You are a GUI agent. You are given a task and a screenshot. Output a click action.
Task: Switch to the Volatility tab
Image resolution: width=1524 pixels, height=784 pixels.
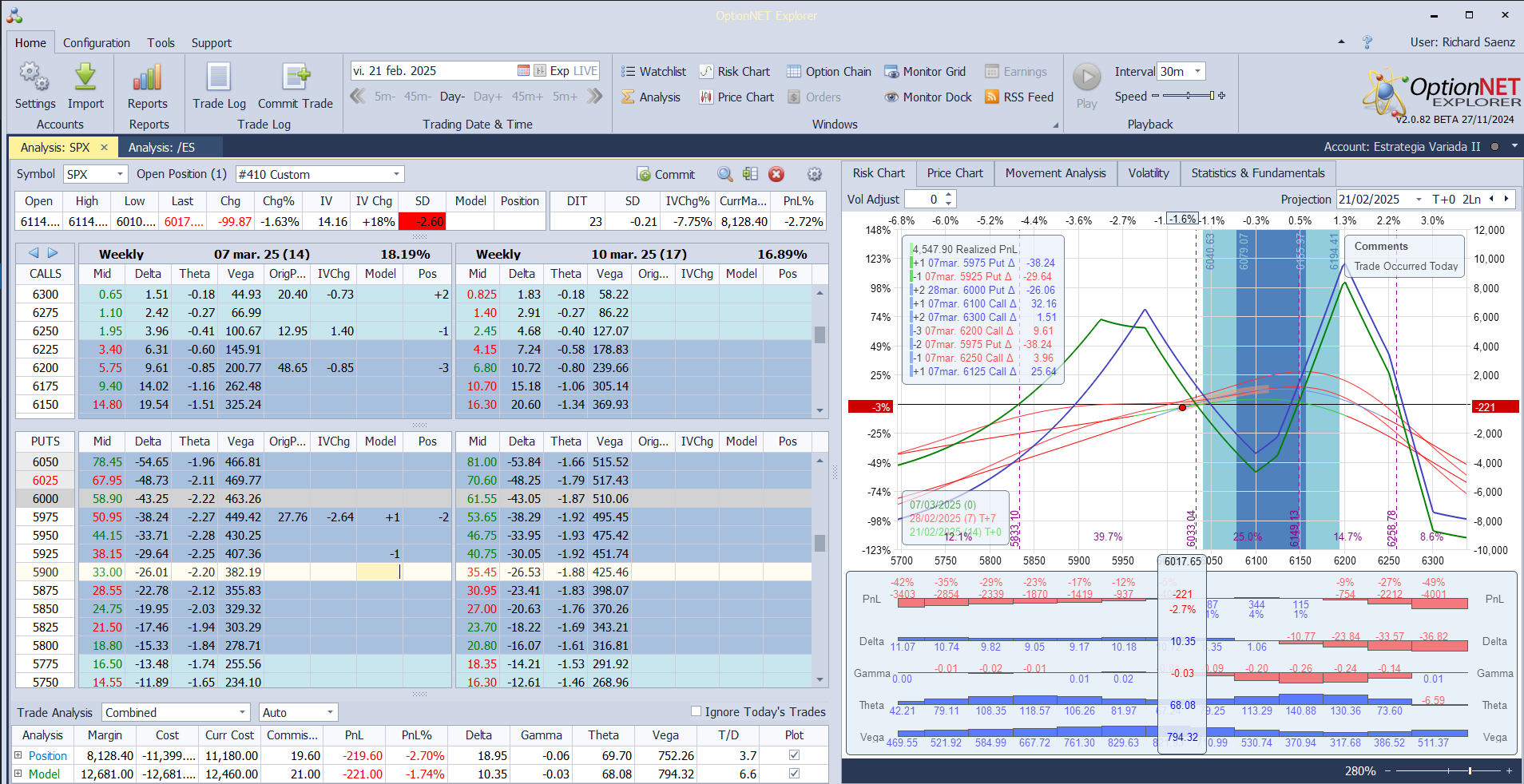pos(1148,173)
